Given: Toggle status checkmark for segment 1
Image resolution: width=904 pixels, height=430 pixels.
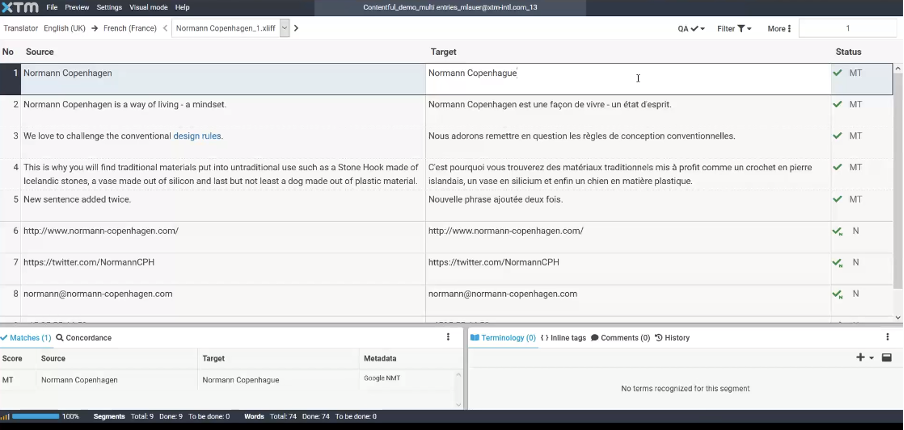Looking at the screenshot, I should [837, 73].
